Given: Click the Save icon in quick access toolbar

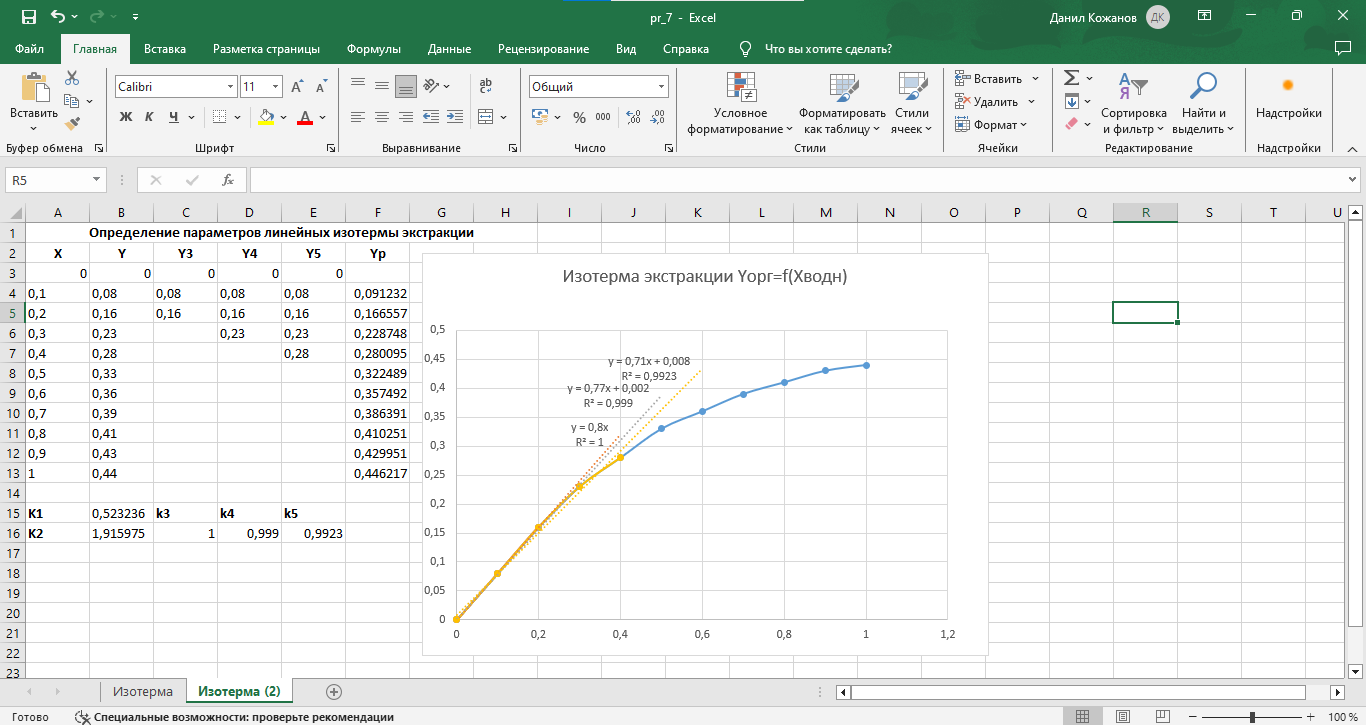Looking at the screenshot, I should point(28,17).
